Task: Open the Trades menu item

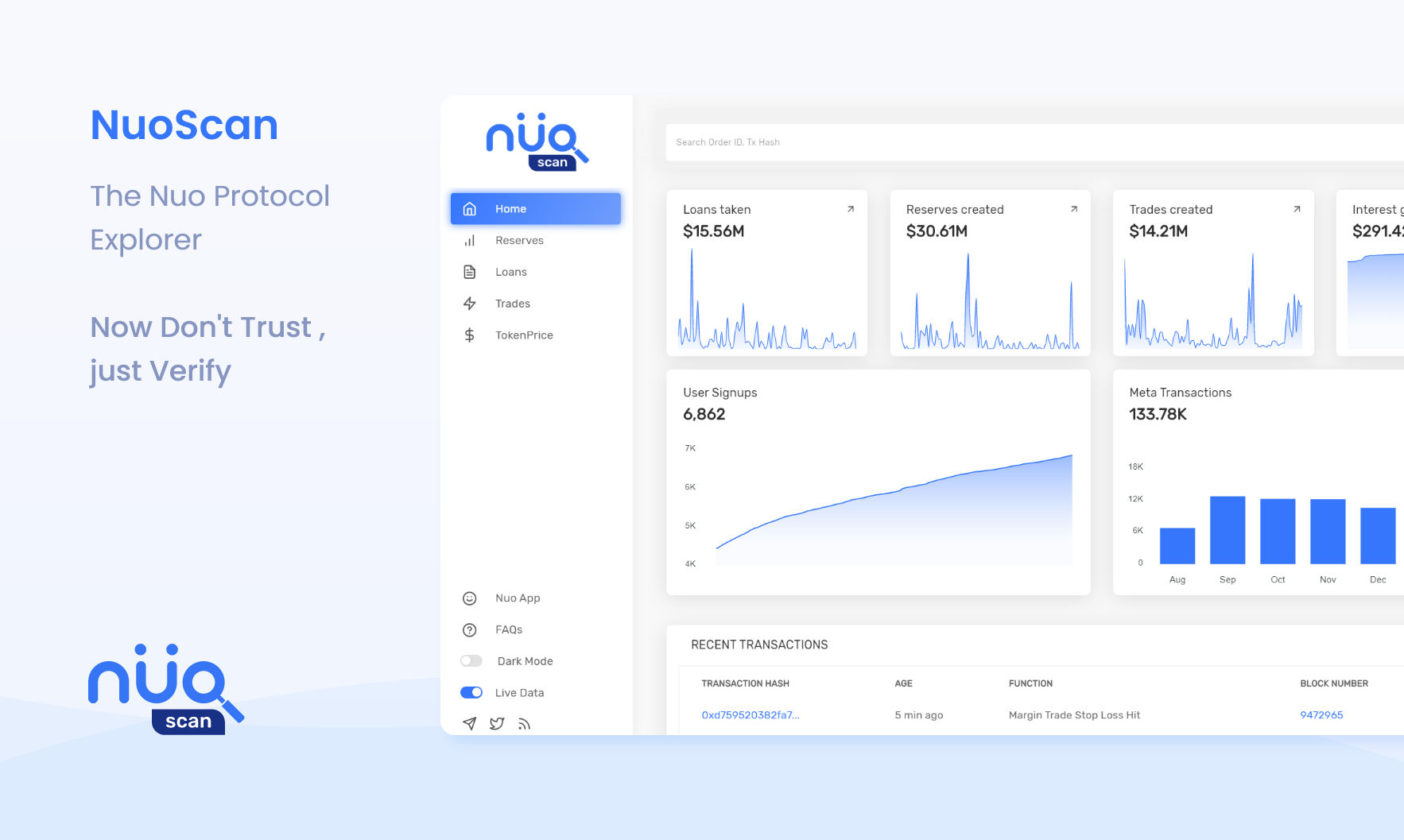Action: (x=536, y=304)
